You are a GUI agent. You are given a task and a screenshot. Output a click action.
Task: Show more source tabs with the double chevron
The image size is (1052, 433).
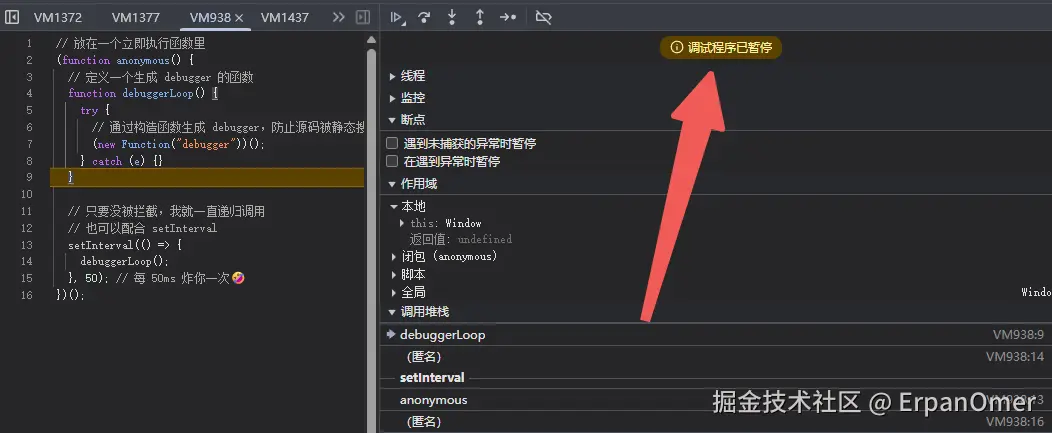click(339, 17)
